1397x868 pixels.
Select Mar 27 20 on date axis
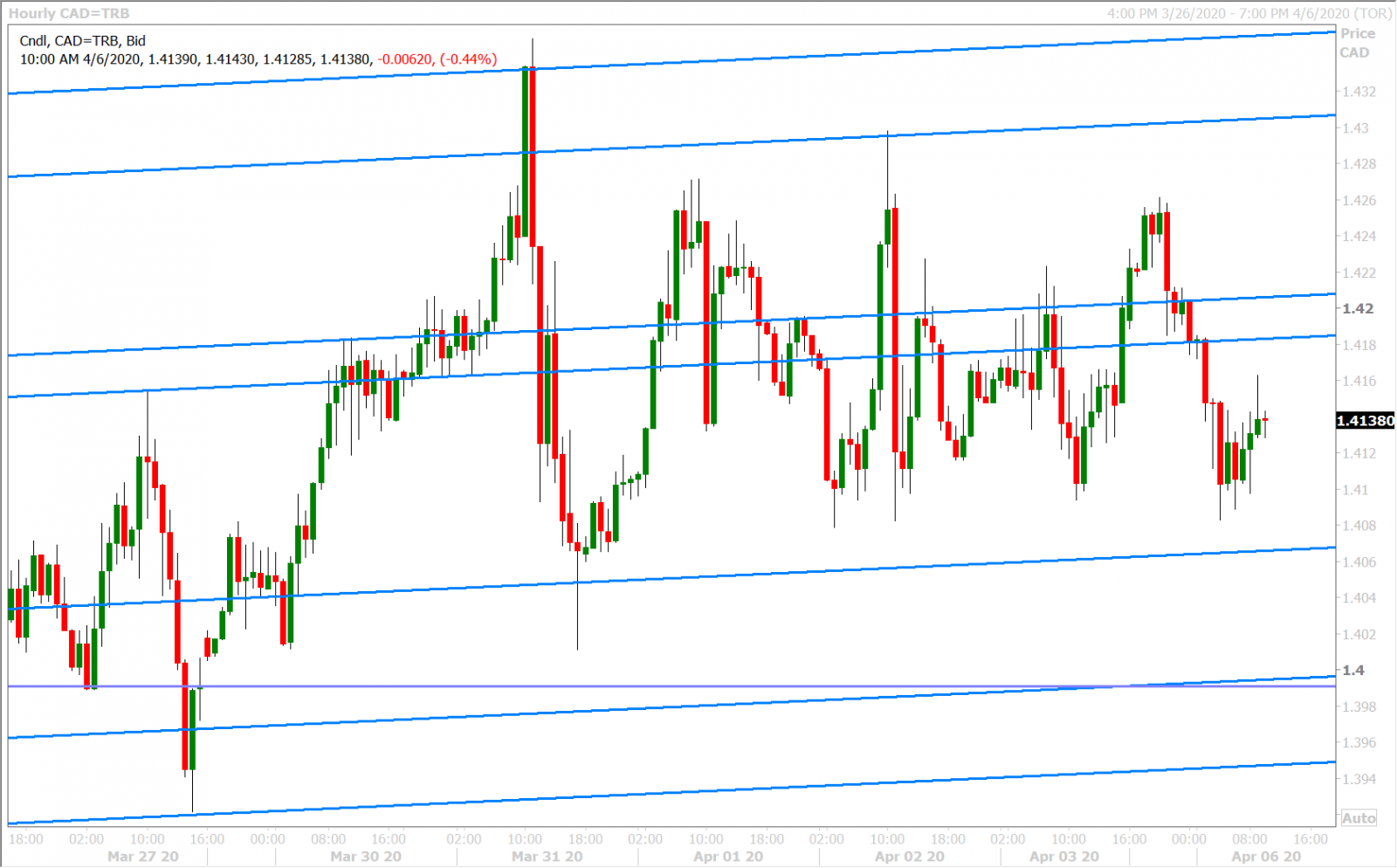(x=143, y=857)
